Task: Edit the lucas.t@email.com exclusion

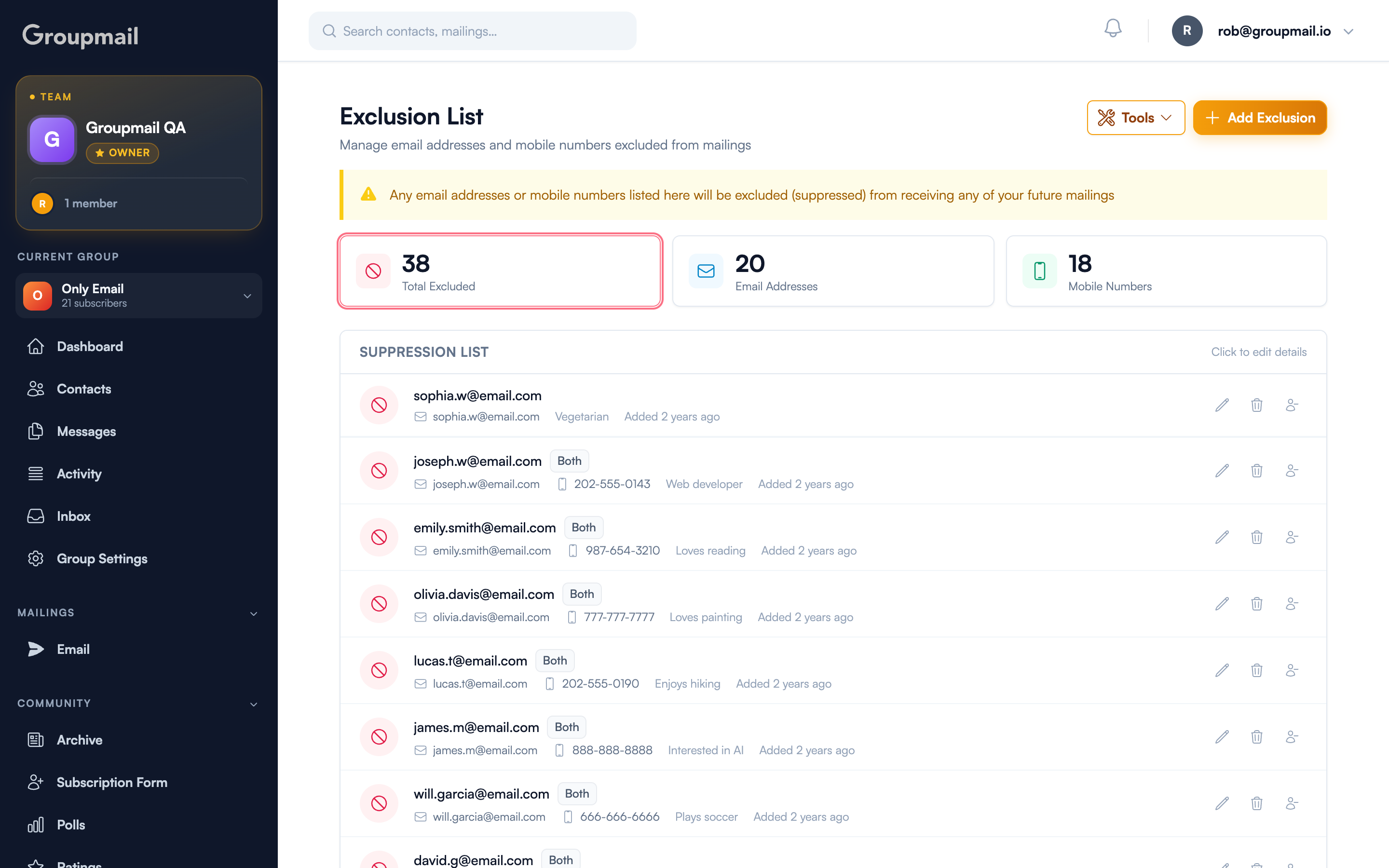Action: coord(1222,670)
